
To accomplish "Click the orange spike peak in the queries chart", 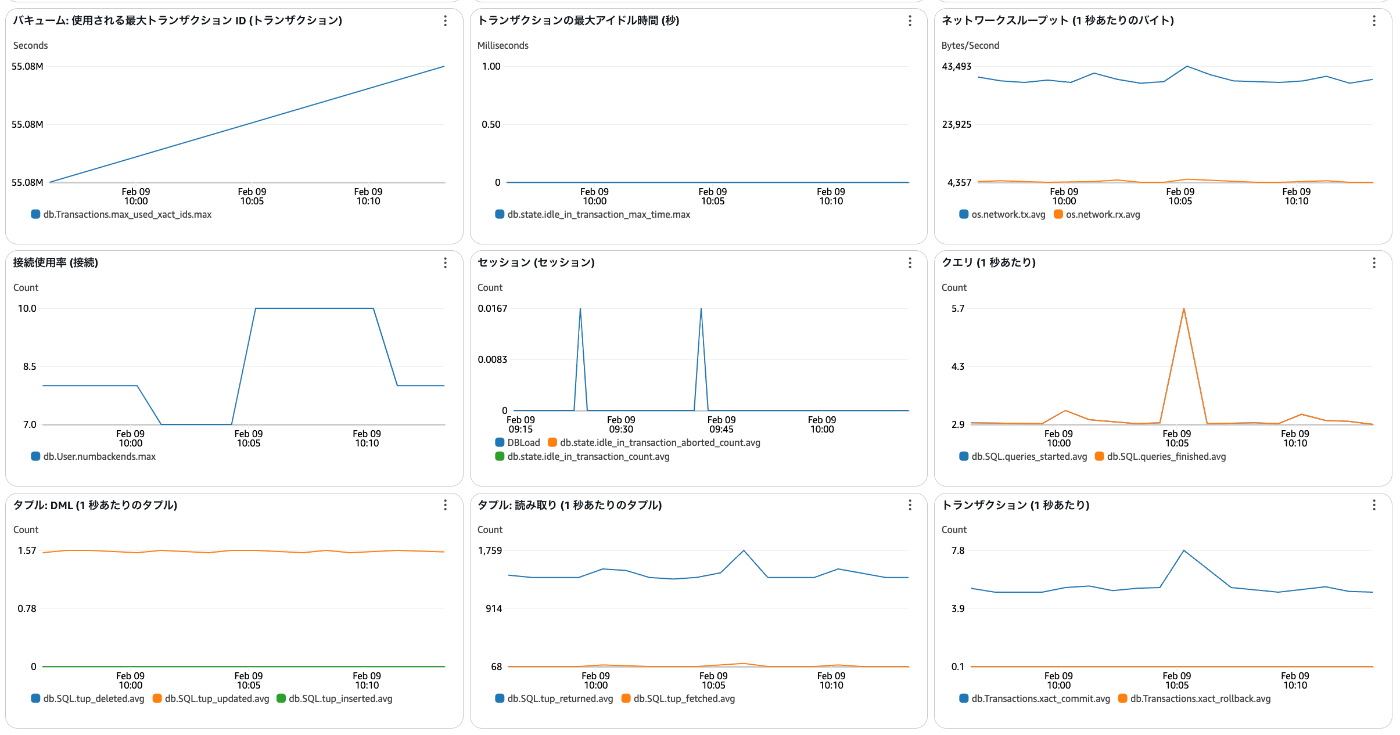I will pos(1184,309).
